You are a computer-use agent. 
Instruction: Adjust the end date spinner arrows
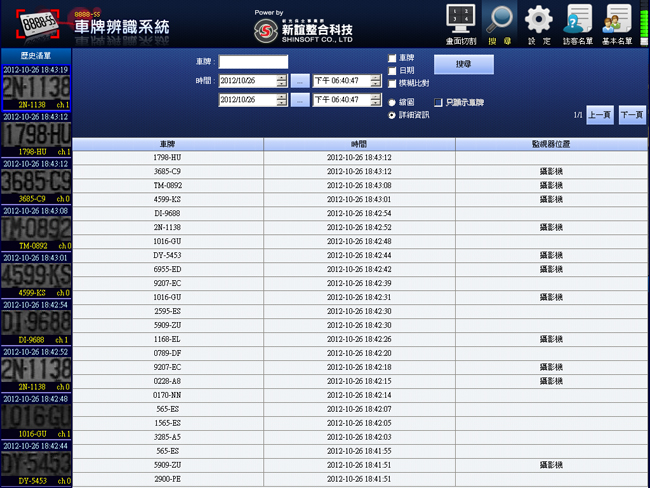pyautogui.click(x=282, y=100)
